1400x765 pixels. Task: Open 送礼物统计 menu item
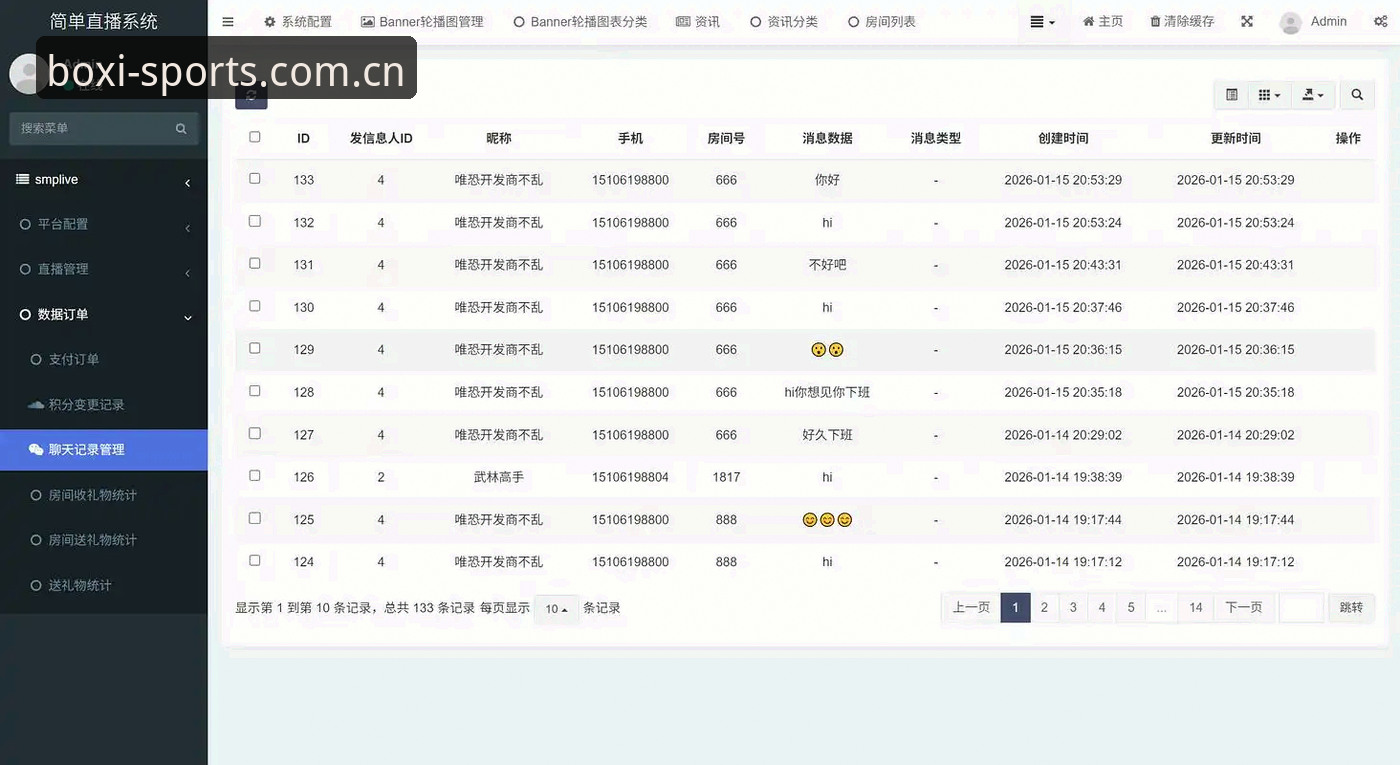click(x=104, y=585)
